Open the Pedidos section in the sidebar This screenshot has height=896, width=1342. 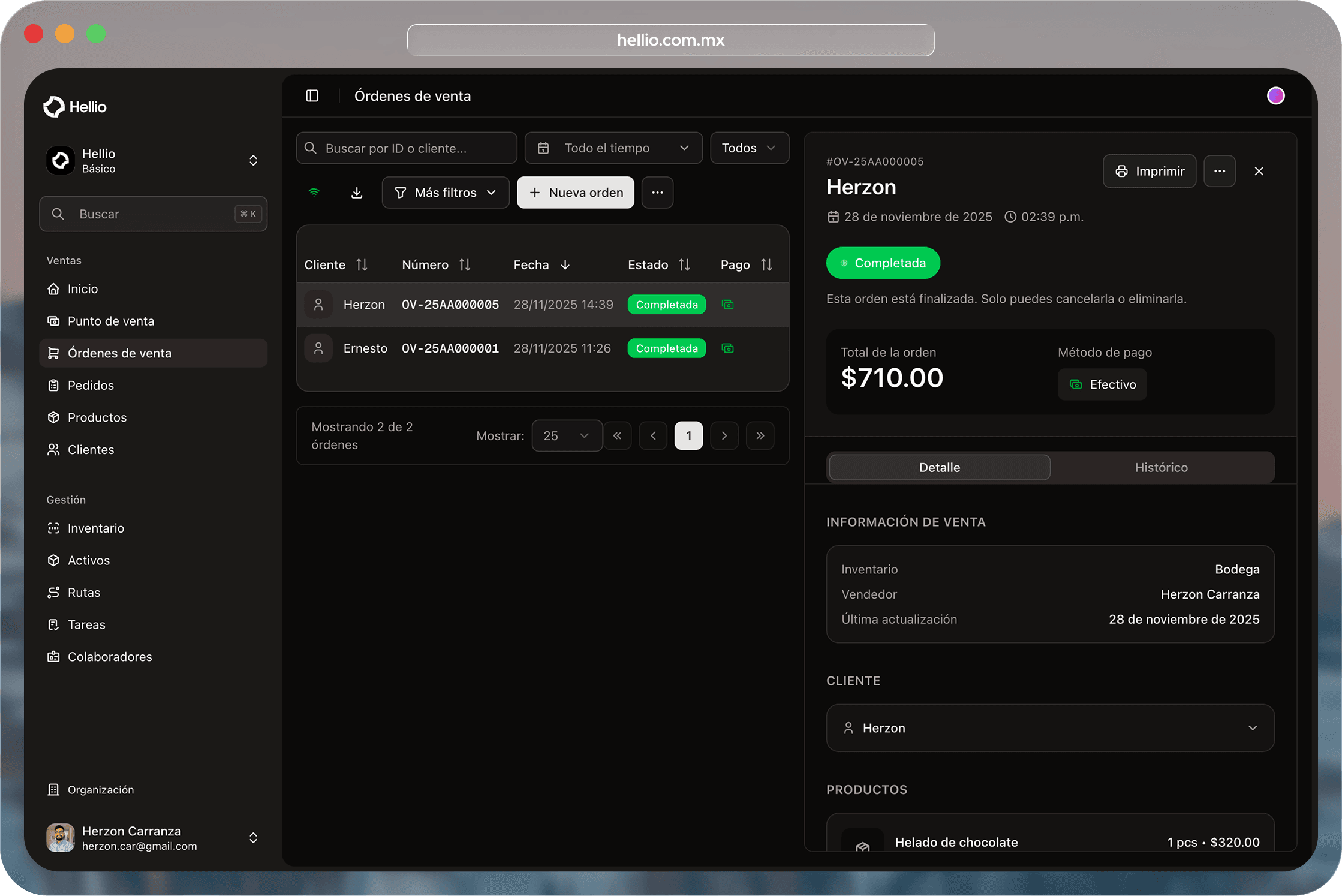click(90, 385)
